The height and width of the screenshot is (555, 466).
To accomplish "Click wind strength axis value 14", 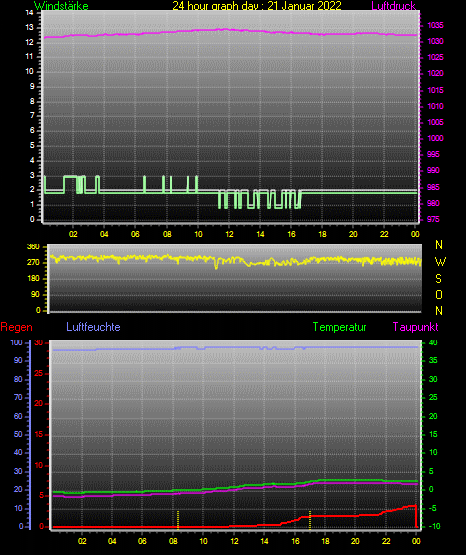I will 30,13.
